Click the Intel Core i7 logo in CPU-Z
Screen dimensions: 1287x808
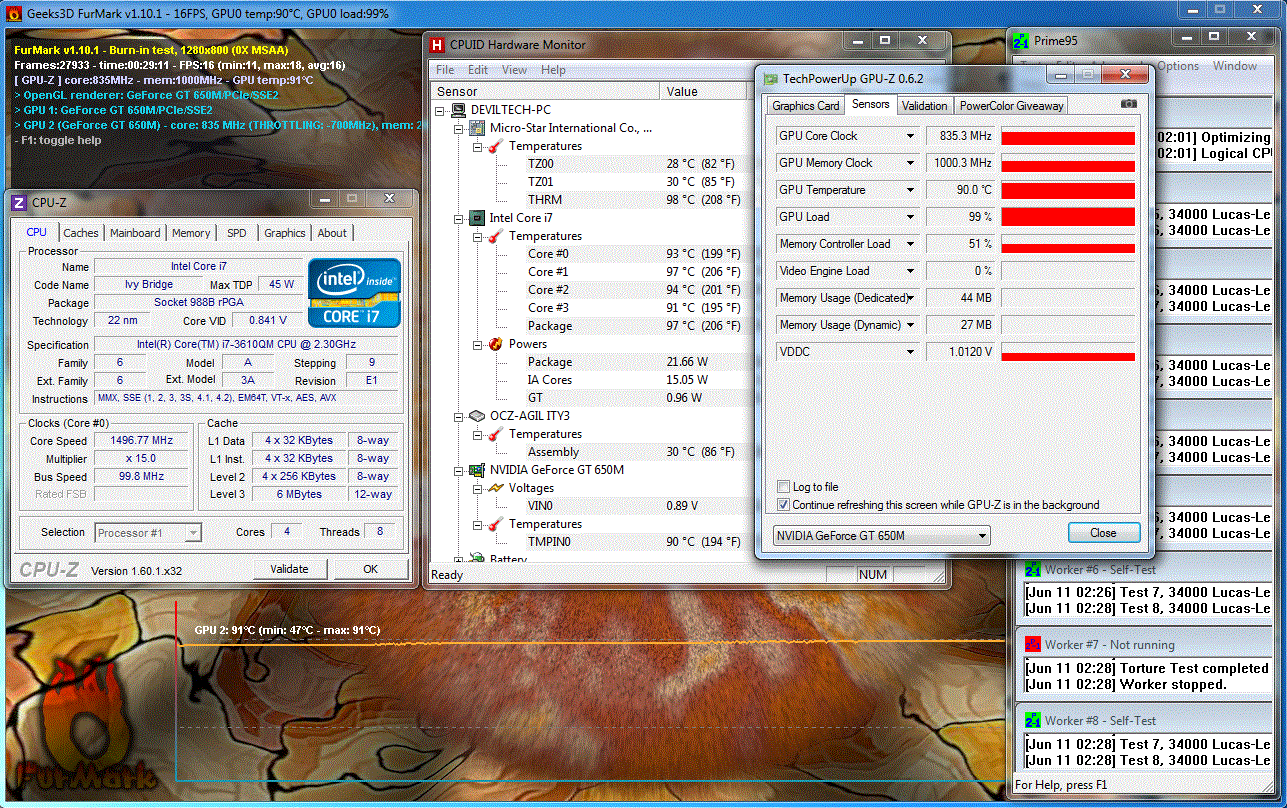[x=354, y=292]
